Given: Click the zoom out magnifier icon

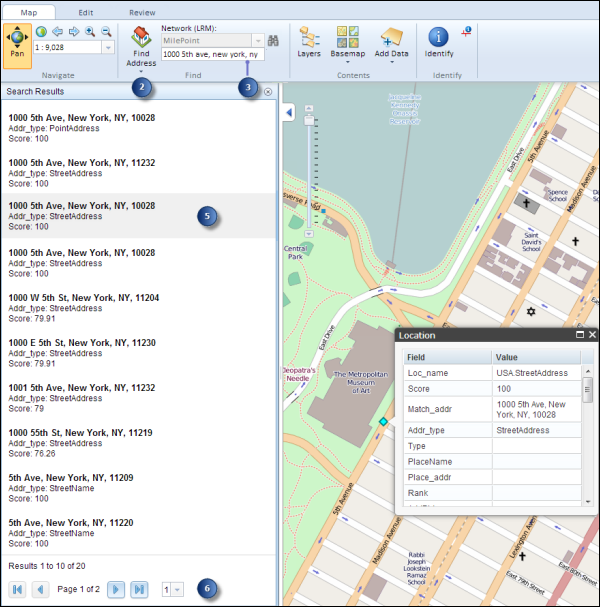Looking at the screenshot, I should click(106, 31).
